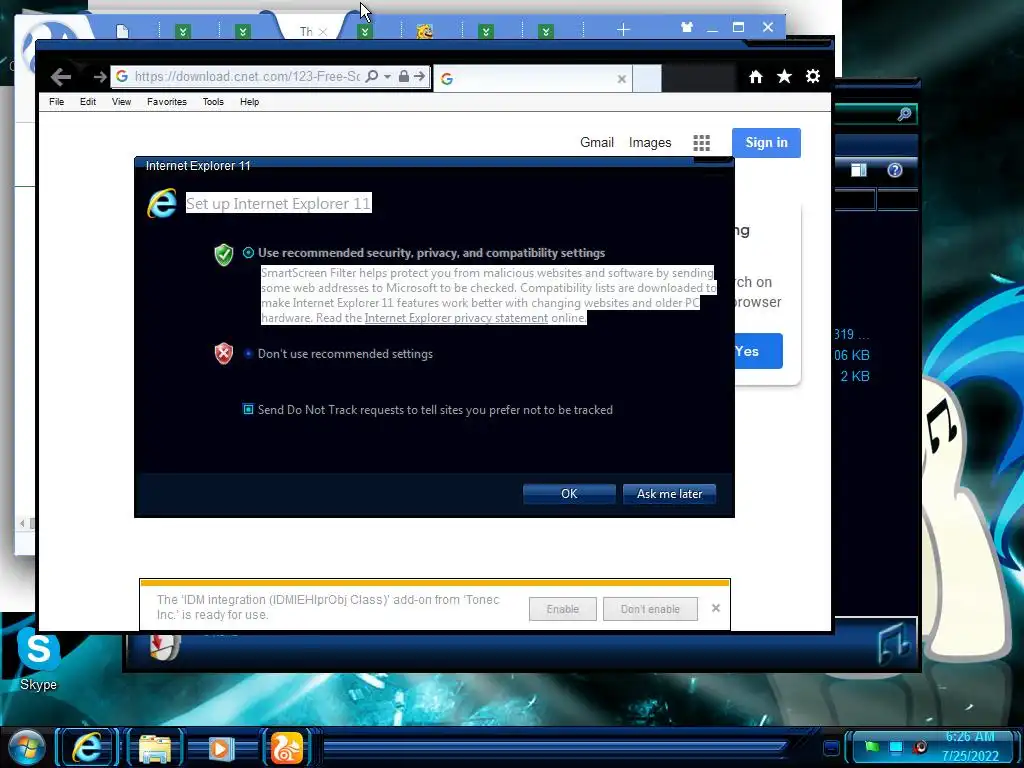This screenshot has height=768, width=1024.
Task: Open Favorites star icon in IE
Action: click(x=784, y=77)
